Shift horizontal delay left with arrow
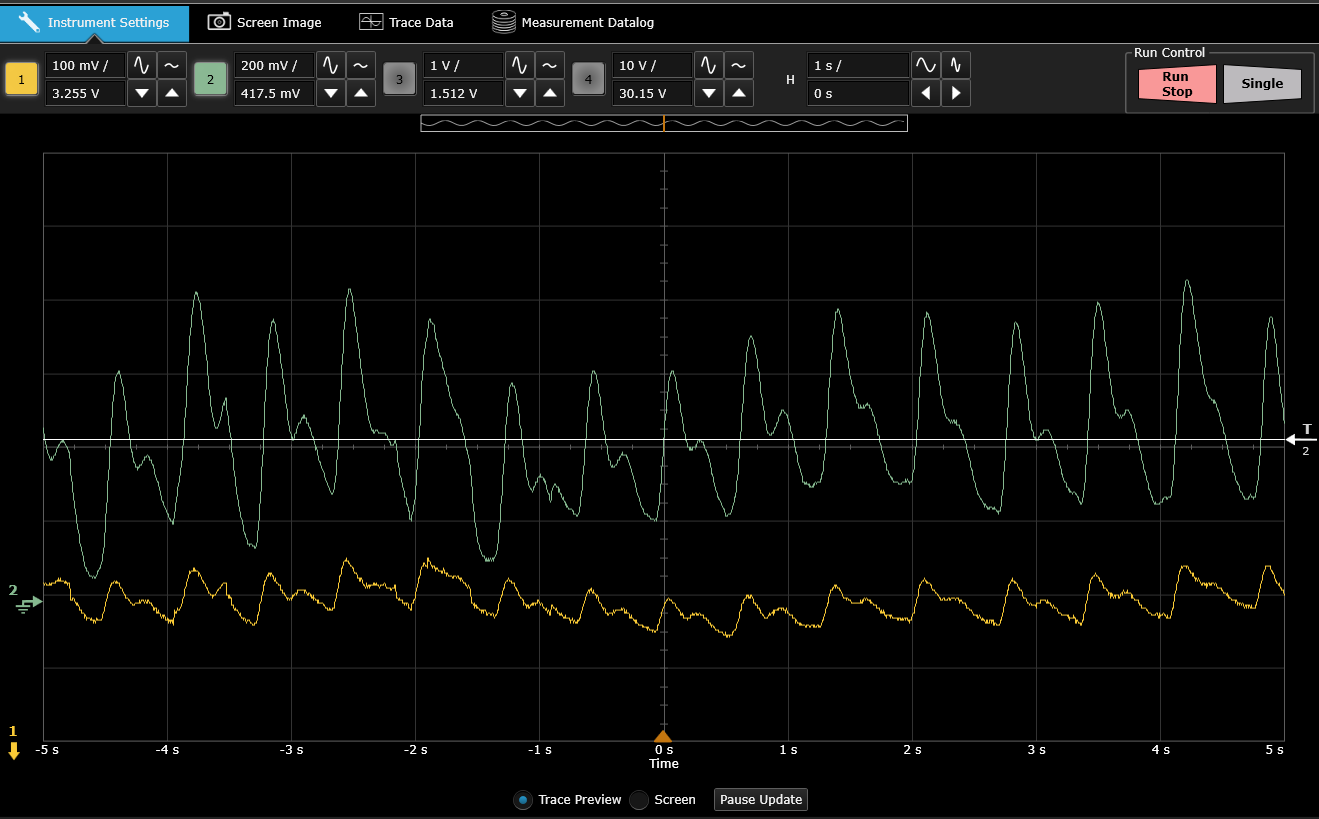The width and height of the screenshot is (1319, 819). coord(926,94)
